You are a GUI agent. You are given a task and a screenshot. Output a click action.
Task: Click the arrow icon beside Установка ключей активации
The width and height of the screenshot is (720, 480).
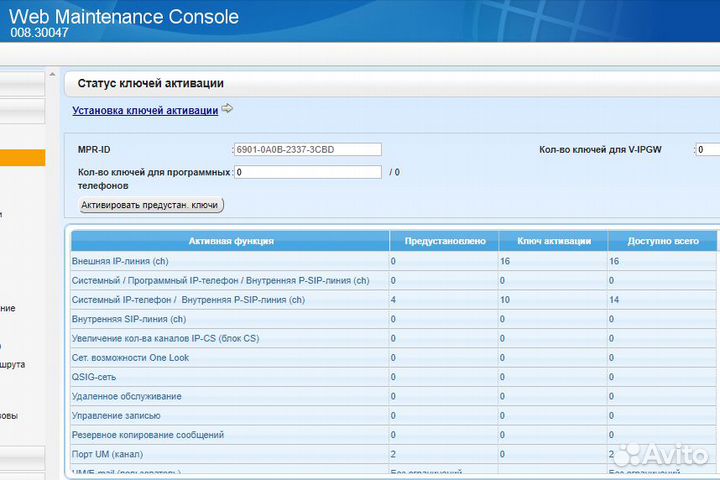click(x=227, y=109)
